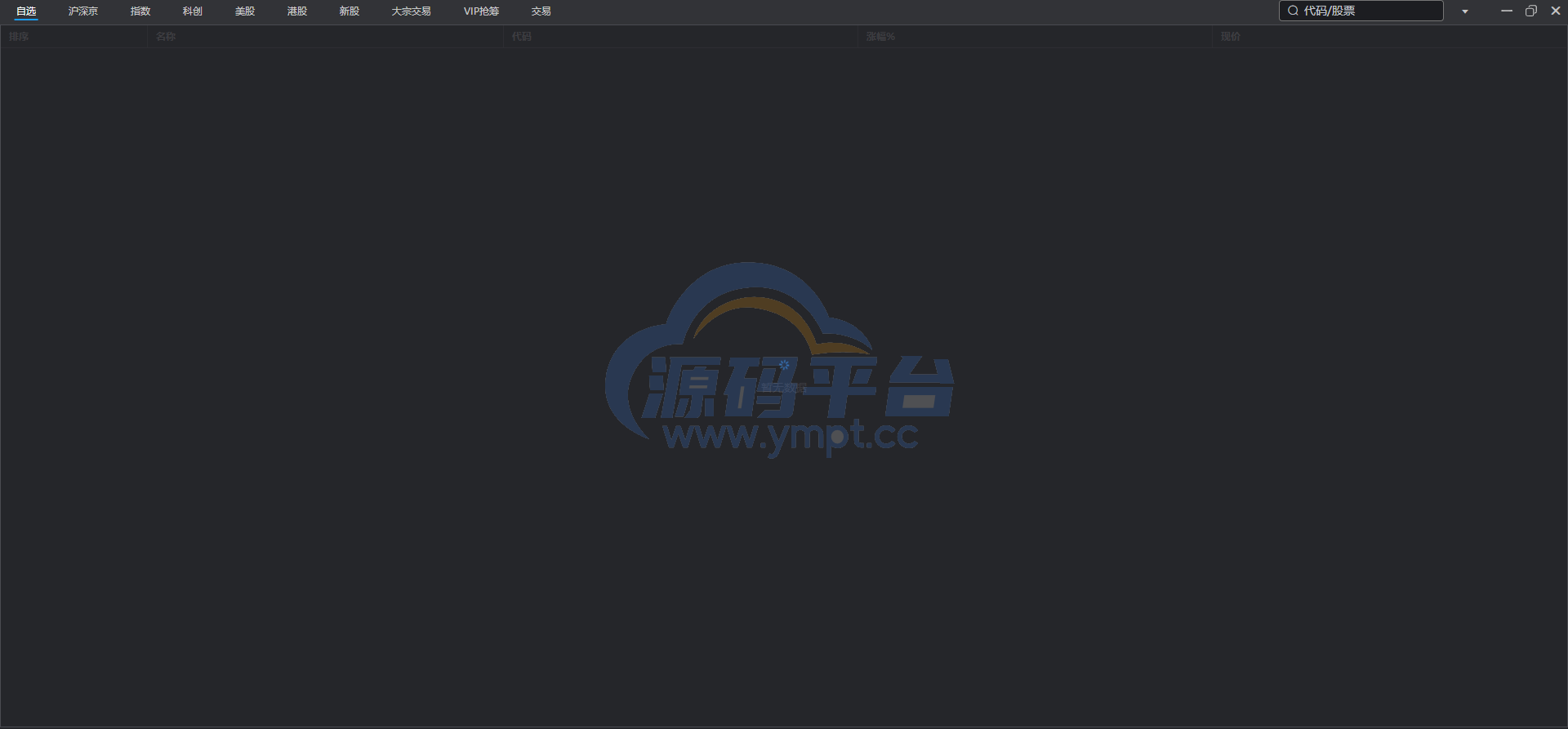Click the magnifier icon in search box
This screenshot has height=729, width=1568.
1293,11
